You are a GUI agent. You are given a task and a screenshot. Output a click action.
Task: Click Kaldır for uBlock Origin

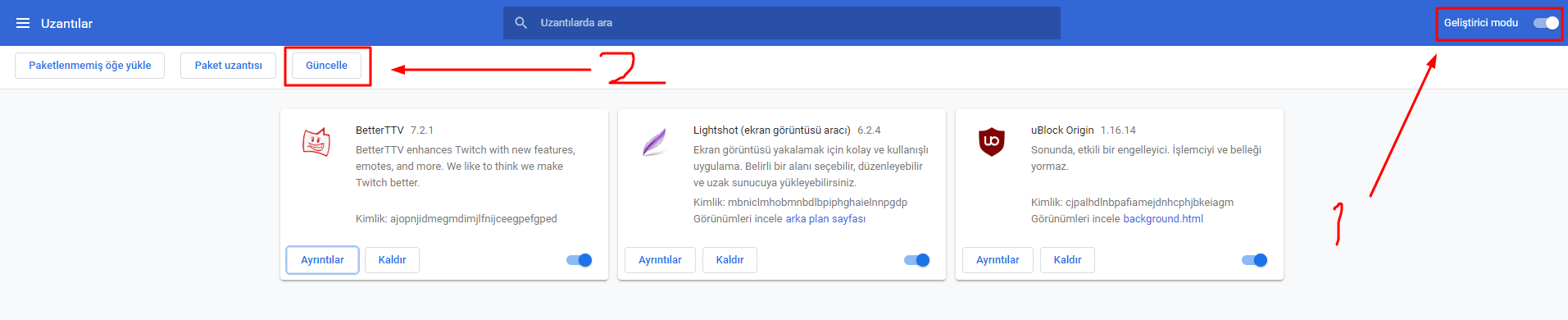(x=1067, y=260)
